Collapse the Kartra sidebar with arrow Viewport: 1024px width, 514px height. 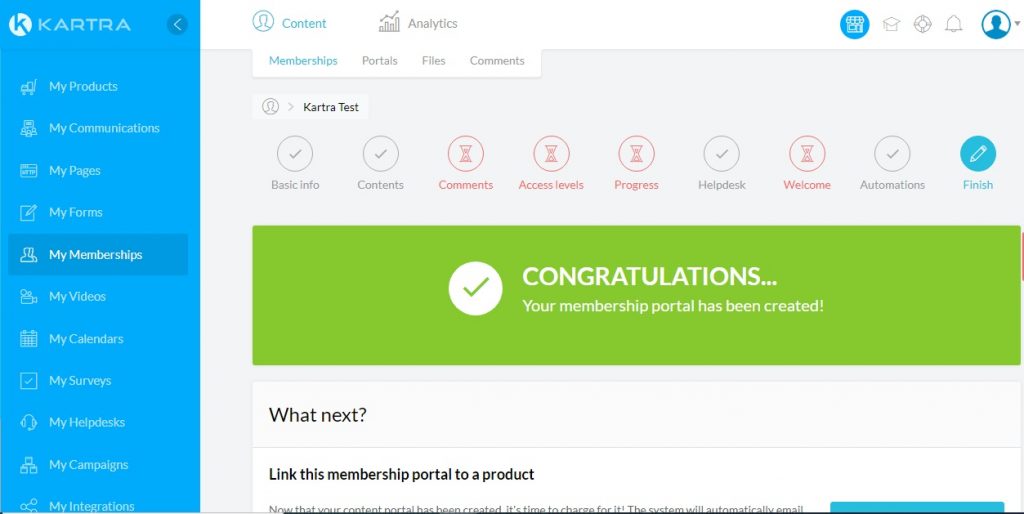(177, 24)
